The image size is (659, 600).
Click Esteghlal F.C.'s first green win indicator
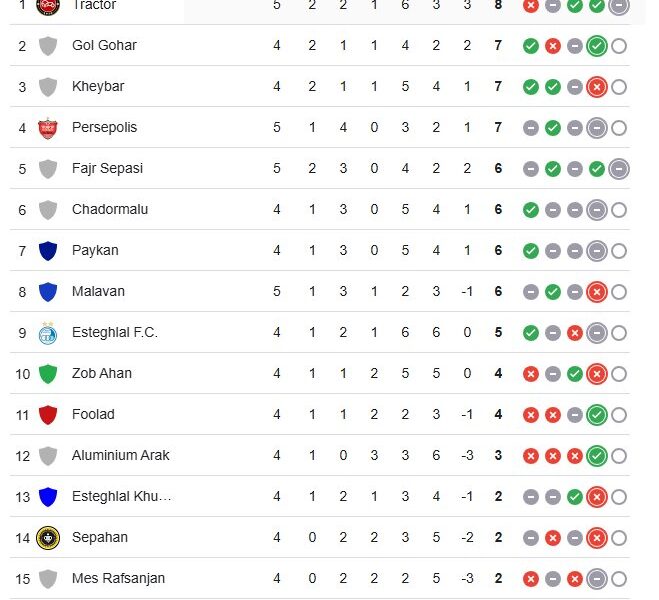[x=531, y=333]
